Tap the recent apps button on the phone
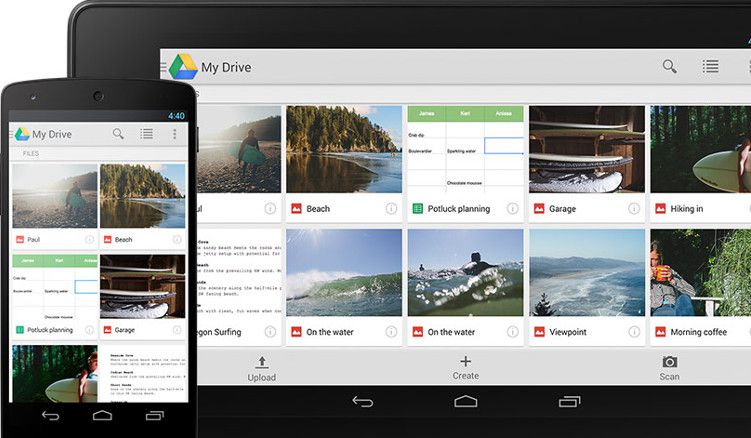 (x=154, y=415)
